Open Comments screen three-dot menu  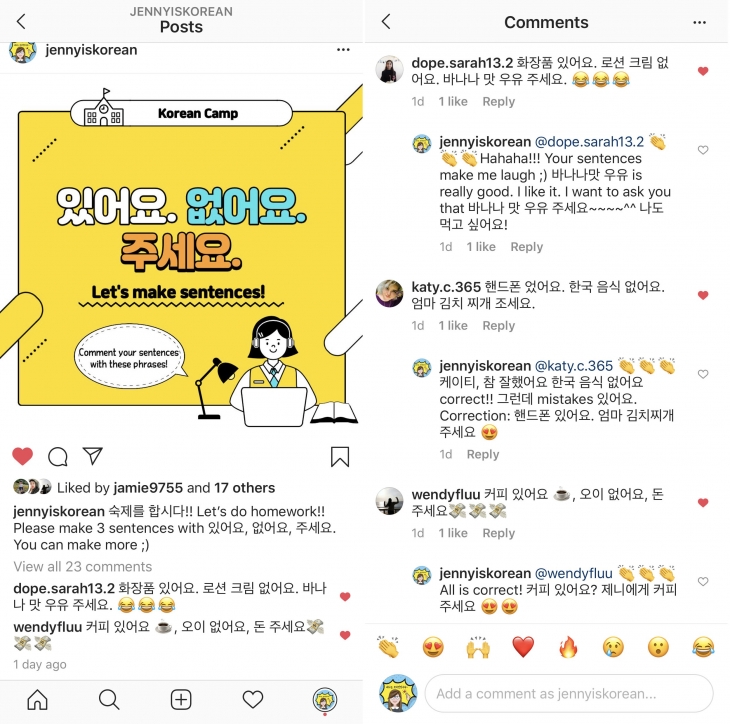point(699,22)
